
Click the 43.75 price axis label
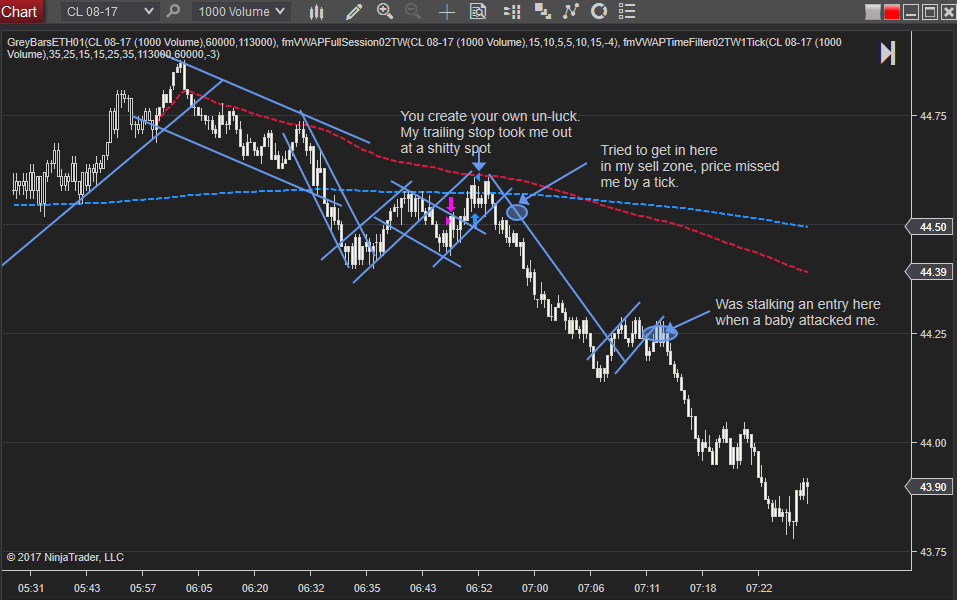[x=933, y=552]
